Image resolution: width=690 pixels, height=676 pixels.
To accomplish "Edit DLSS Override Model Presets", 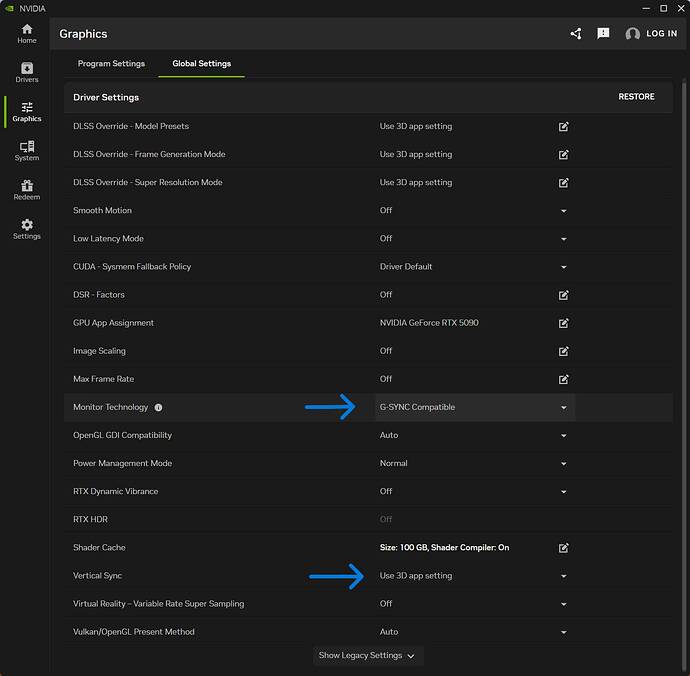I will [563, 127].
